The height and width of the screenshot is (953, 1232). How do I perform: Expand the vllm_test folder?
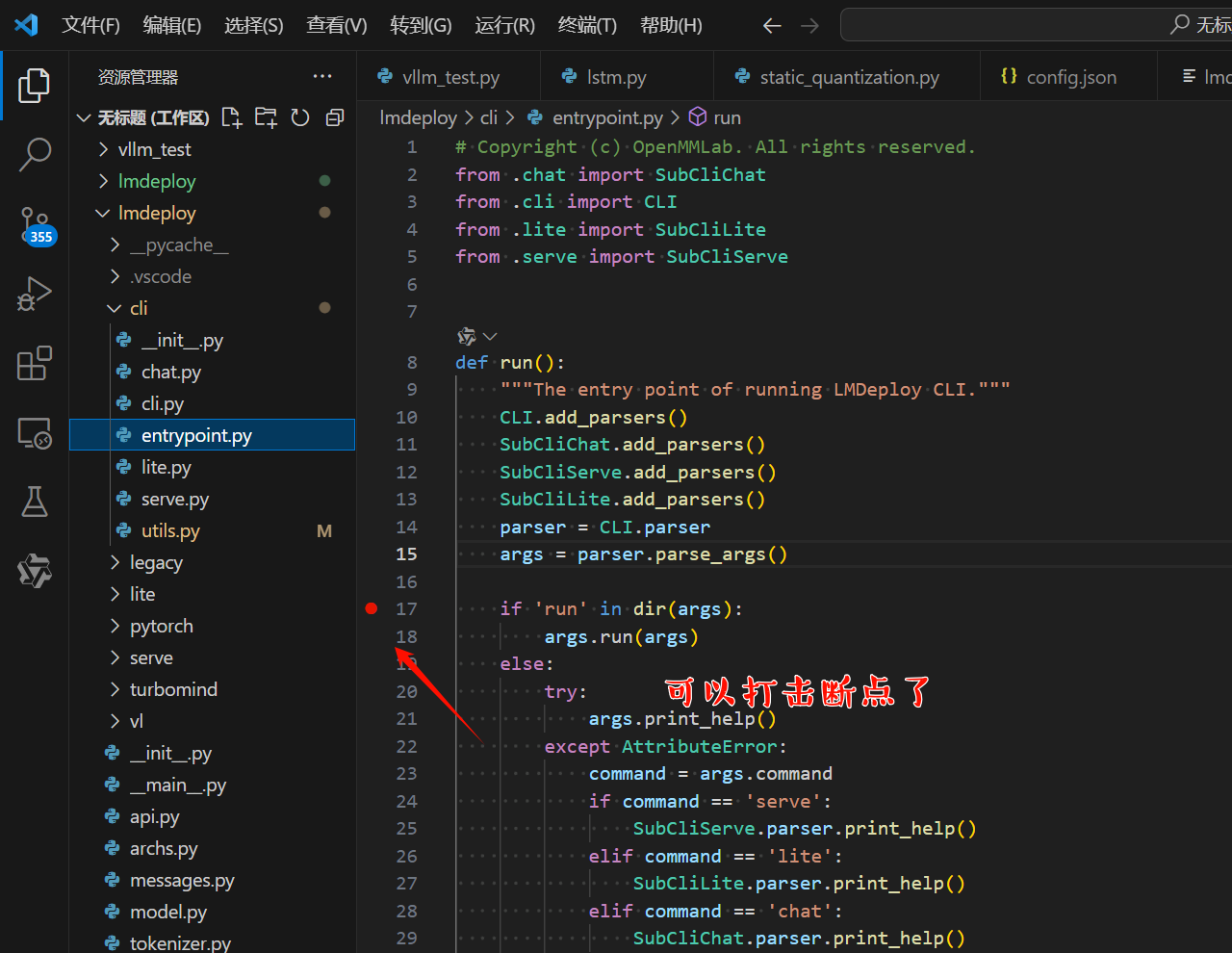point(104,149)
